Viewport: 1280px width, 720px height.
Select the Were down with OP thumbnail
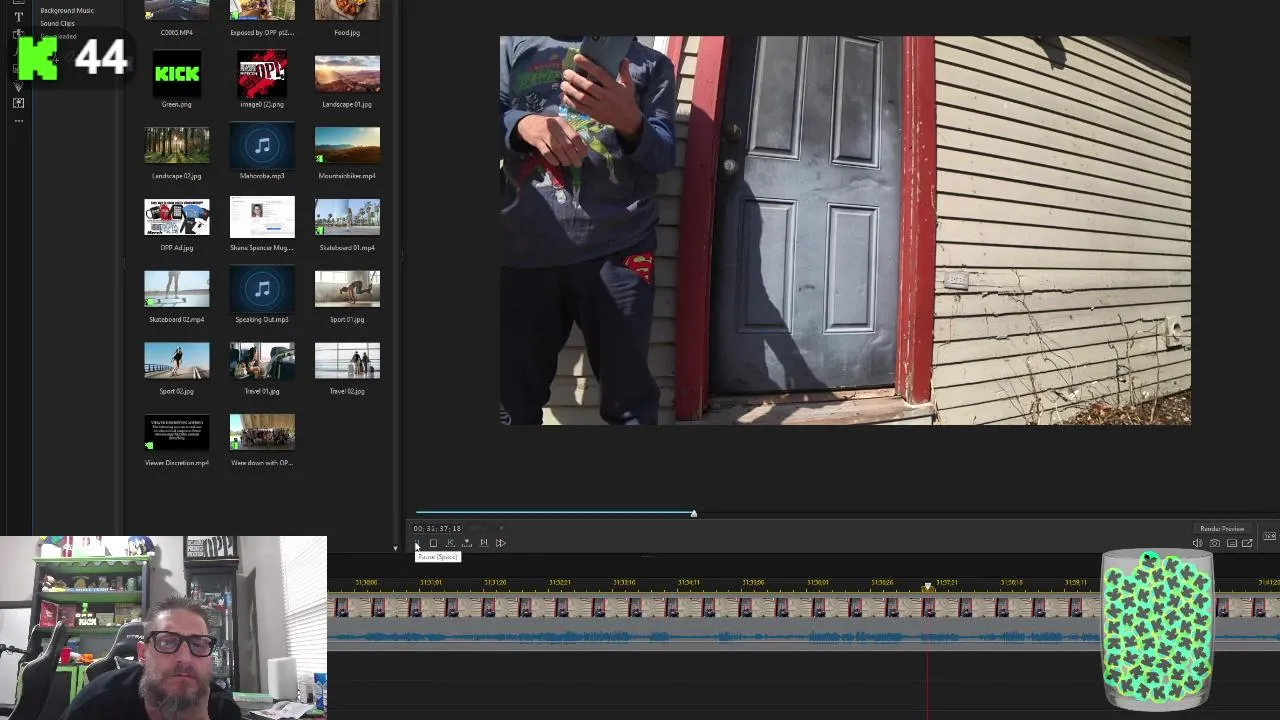point(262,432)
